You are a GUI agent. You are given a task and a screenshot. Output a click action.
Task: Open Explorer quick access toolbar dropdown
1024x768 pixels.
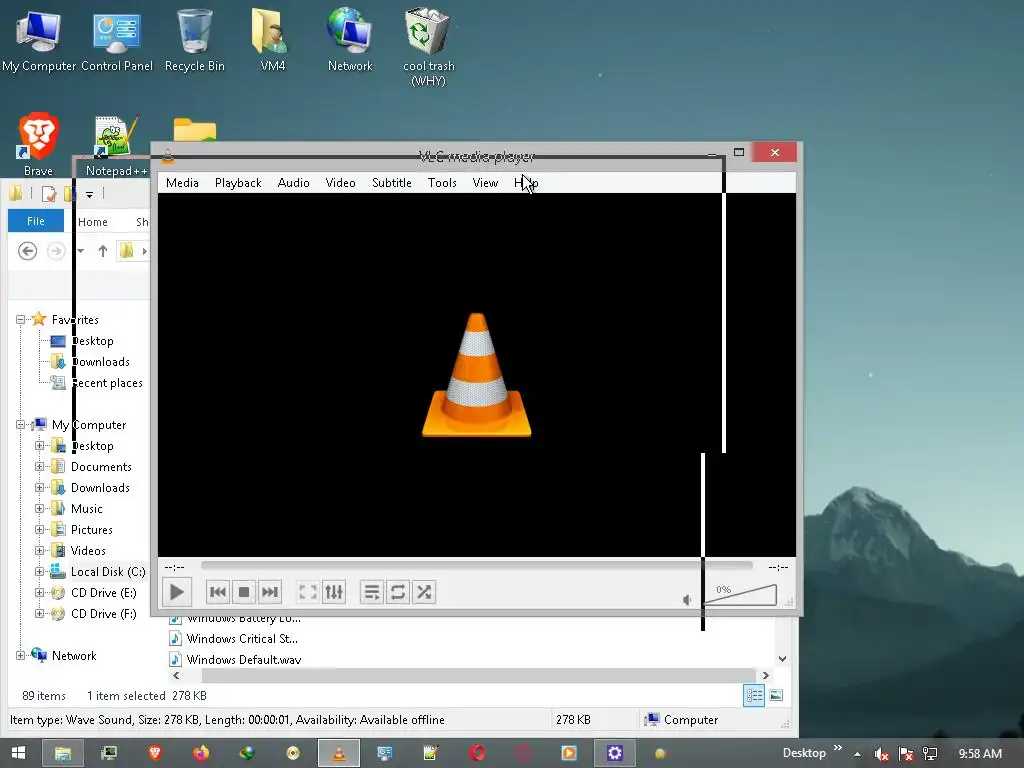pos(89,194)
